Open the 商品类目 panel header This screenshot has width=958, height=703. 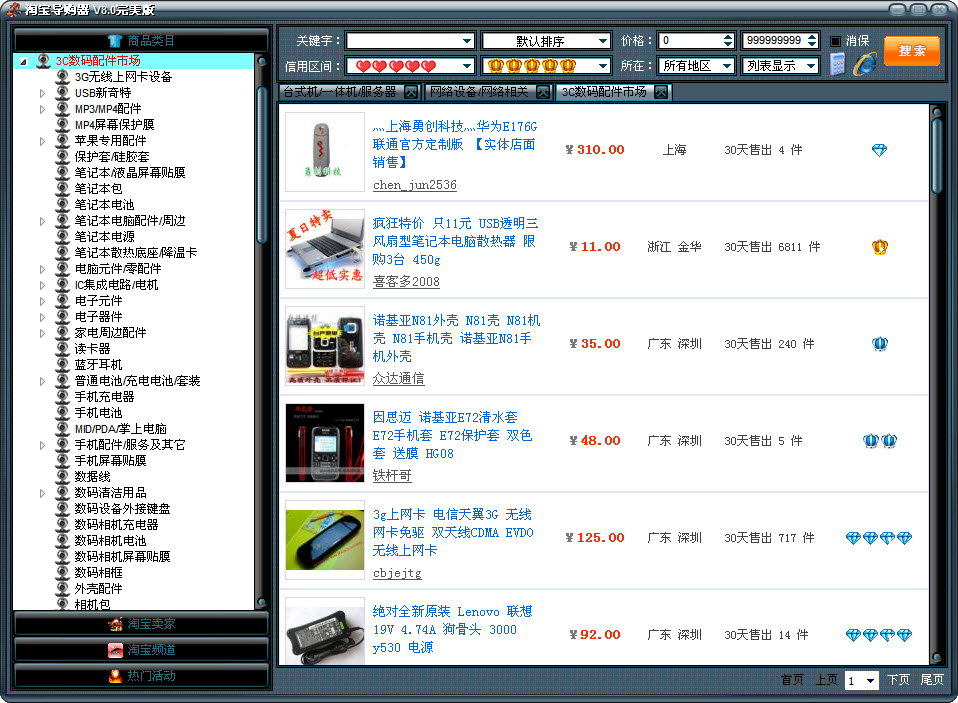pos(141,41)
